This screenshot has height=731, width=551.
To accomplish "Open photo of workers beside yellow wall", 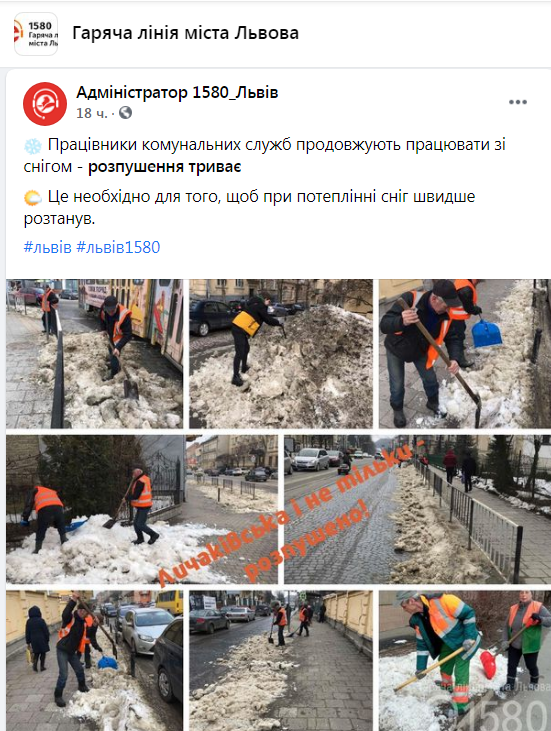I will point(281,660).
